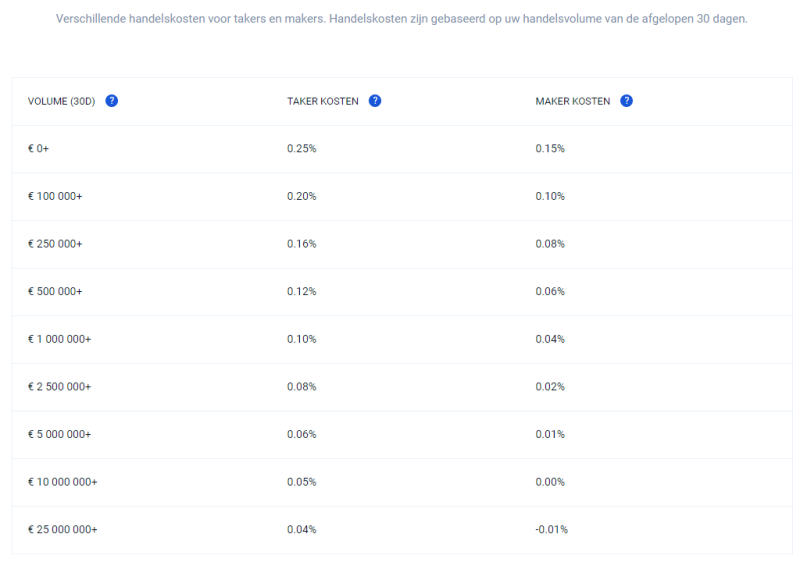Screen dimensions: 800x566
Task: Pick the € 10 000 000+ volume tier
Action: pos(62,482)
